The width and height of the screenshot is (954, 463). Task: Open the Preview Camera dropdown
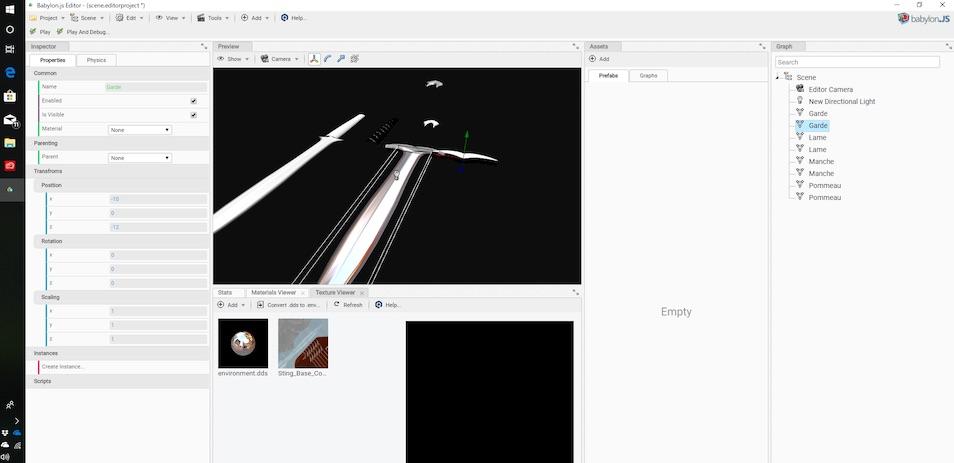click(279, 59)
